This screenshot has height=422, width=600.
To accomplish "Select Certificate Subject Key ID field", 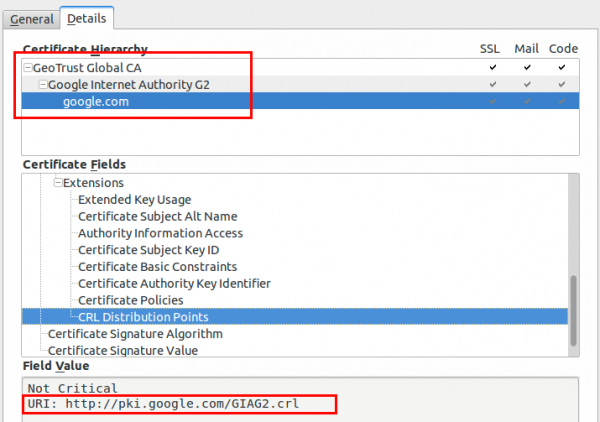I will pos(148,250).
